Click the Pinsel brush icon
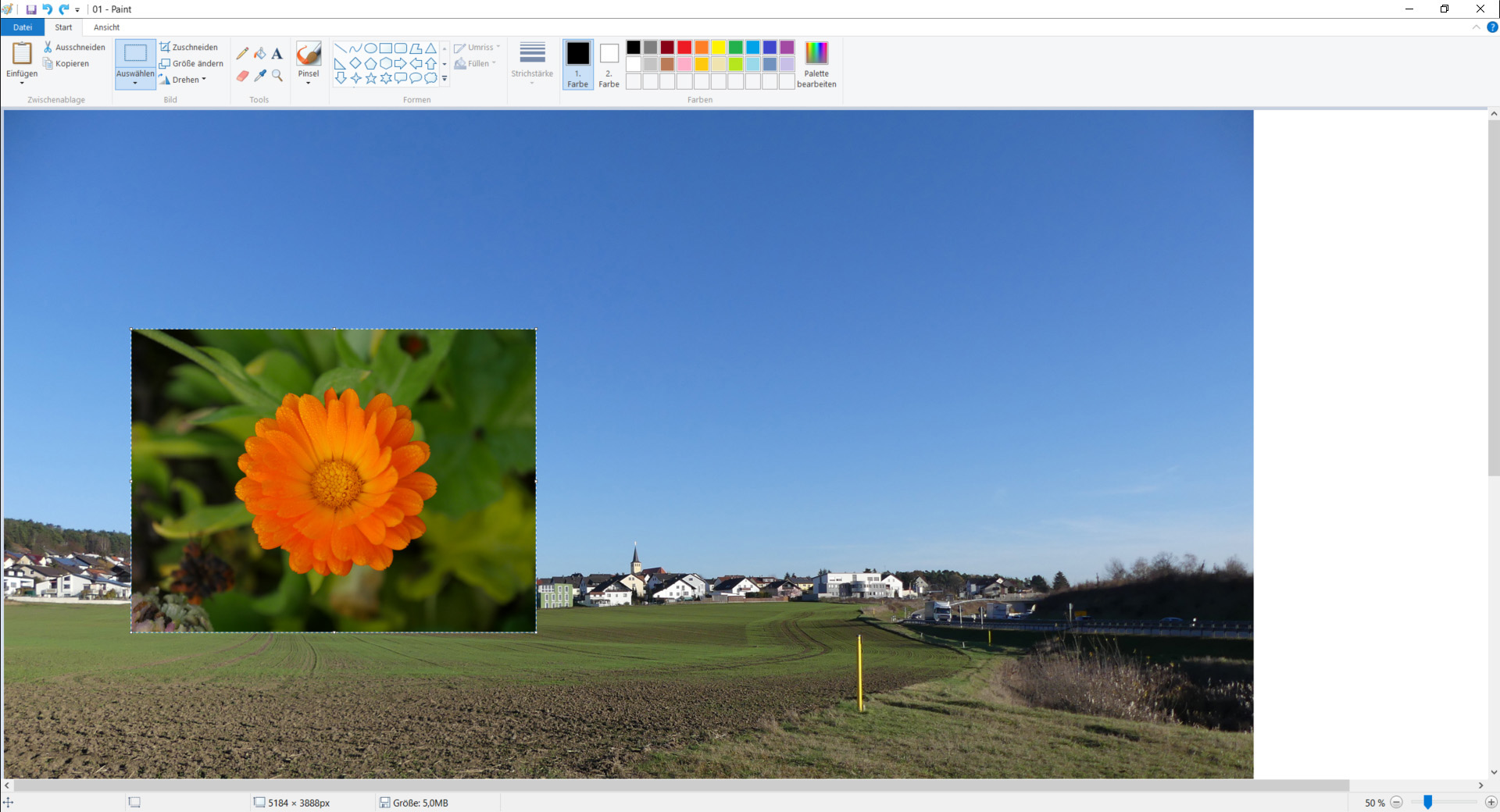1500x812 pixels. [x=309, y=53]
